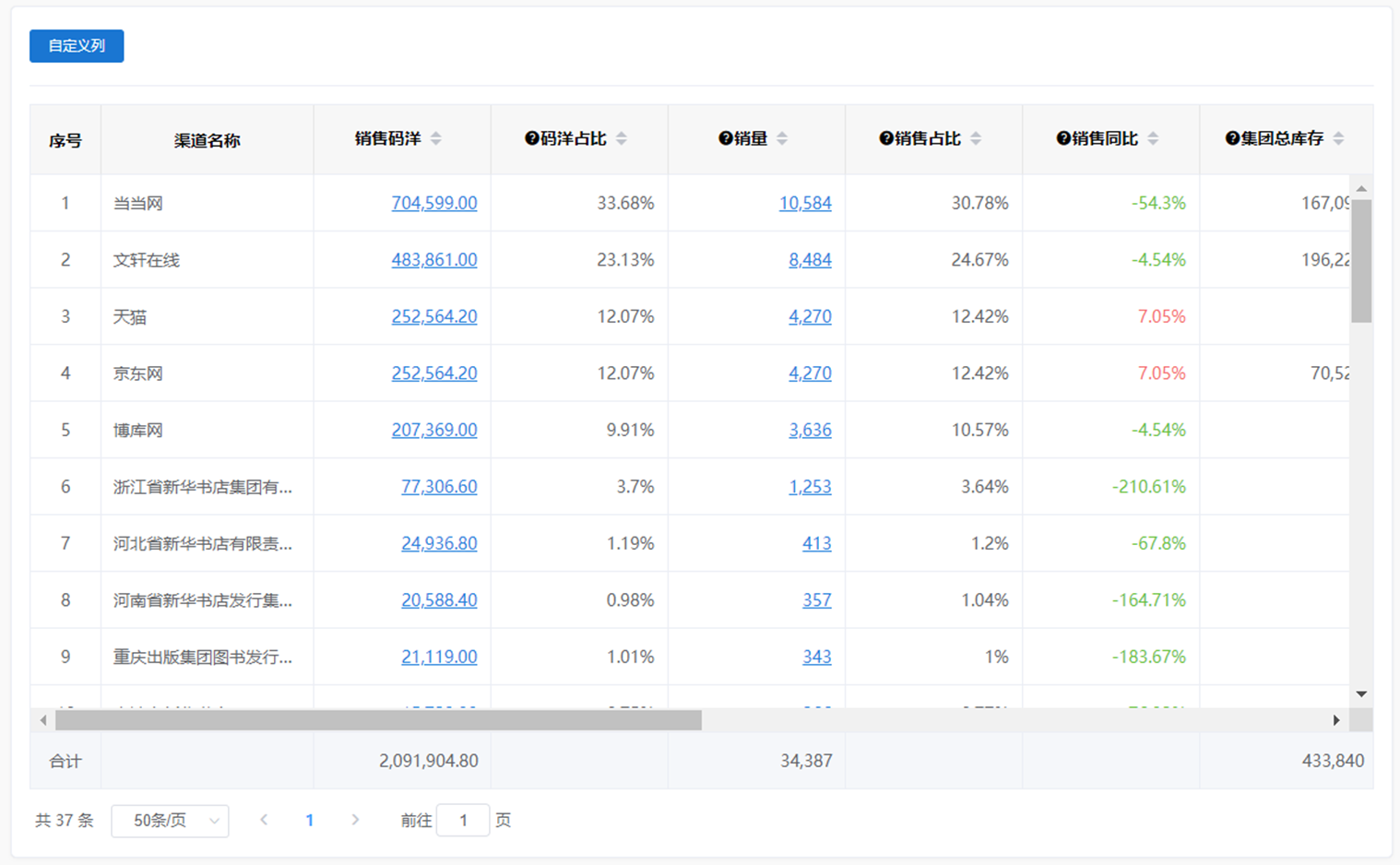The image size is (1400, 865).
Task: Select page number 1 in pagination
Action: (x=310, y=820)
